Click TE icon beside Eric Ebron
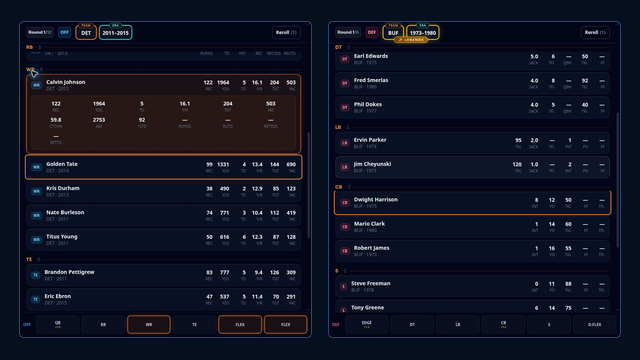This screenshot has width=640, height=360. (x=36, y=299)
